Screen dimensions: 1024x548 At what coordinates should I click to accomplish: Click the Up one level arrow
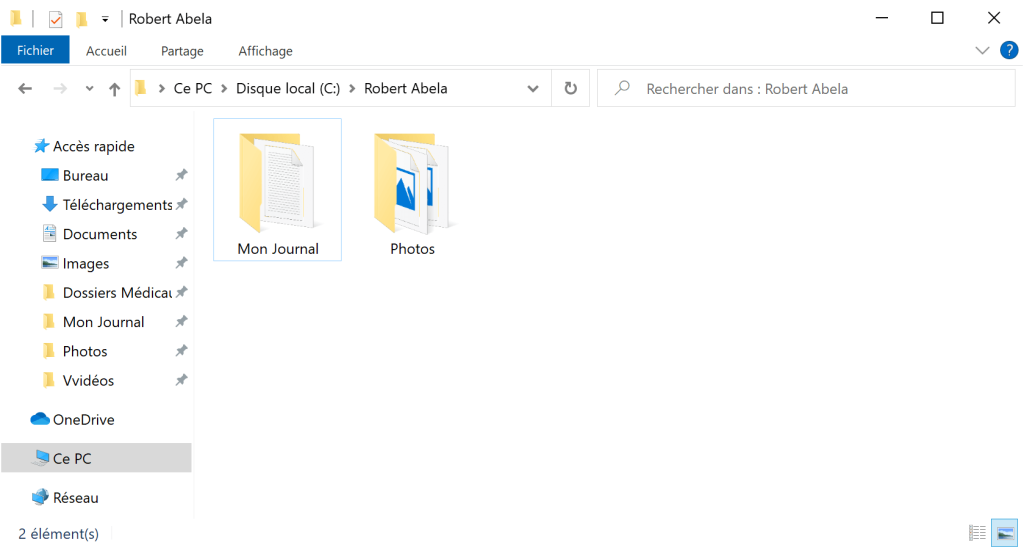pos(114,89)
